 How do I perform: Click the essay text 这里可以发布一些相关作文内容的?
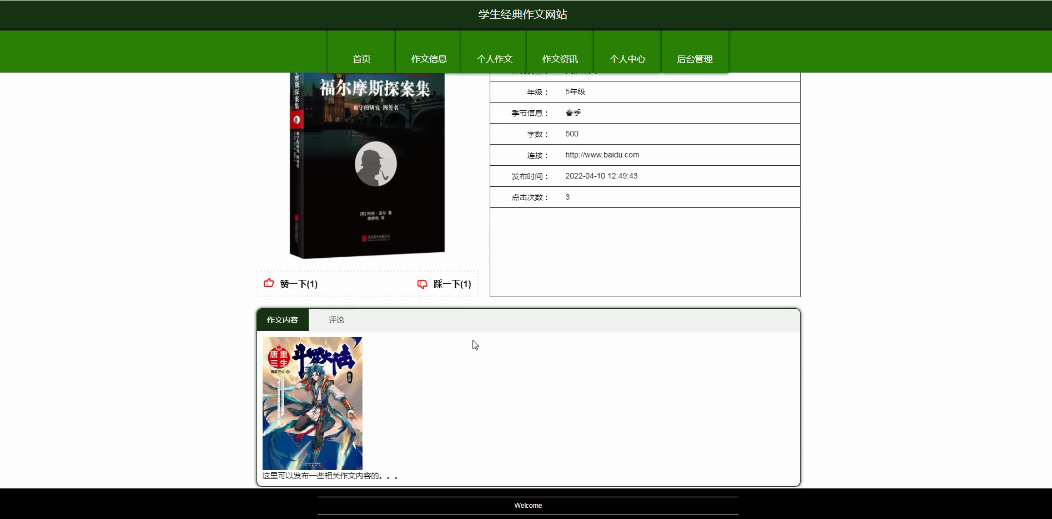(x=330, y=476)
